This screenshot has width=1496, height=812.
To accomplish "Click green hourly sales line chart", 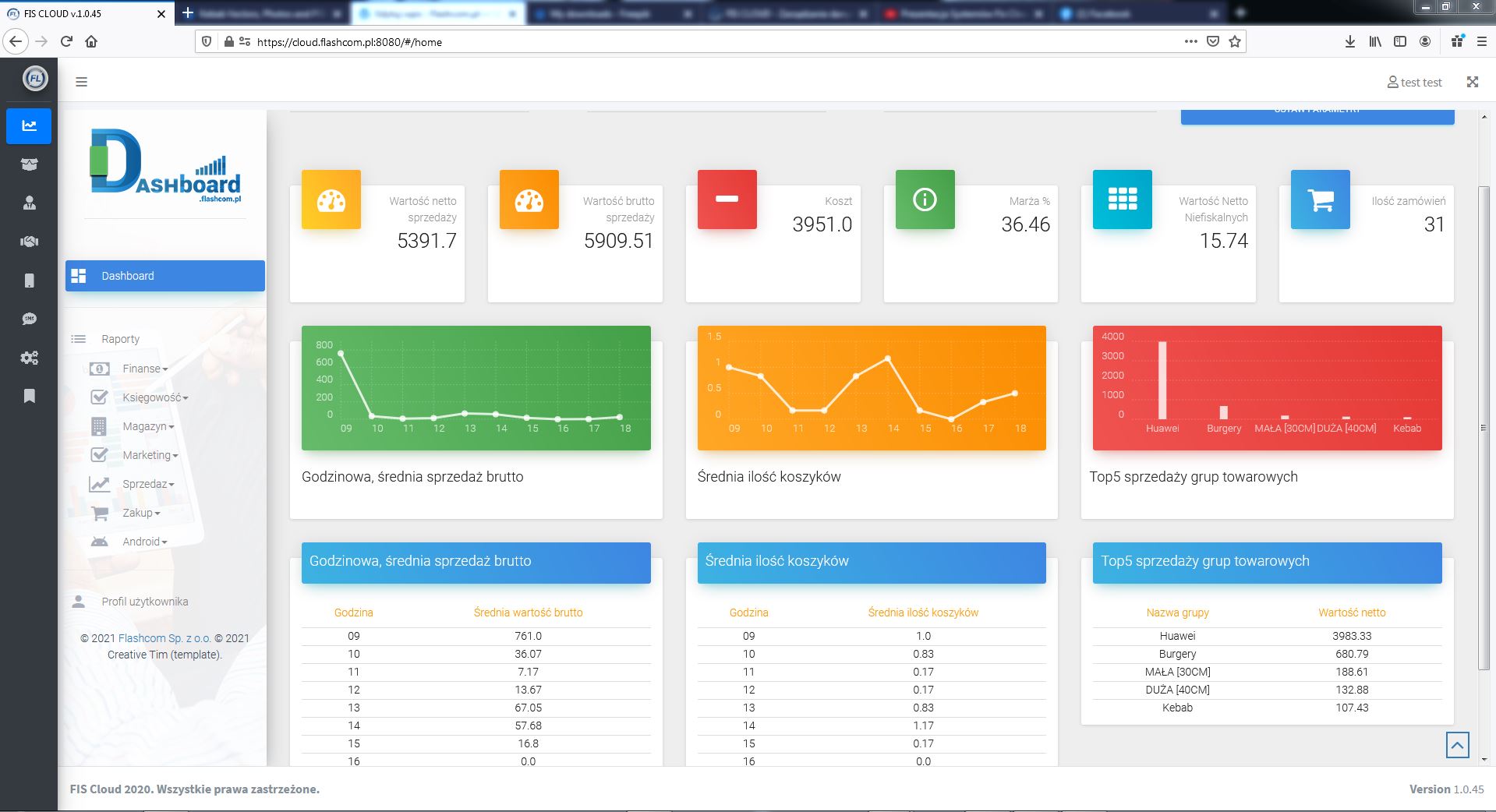I will 476,388.
